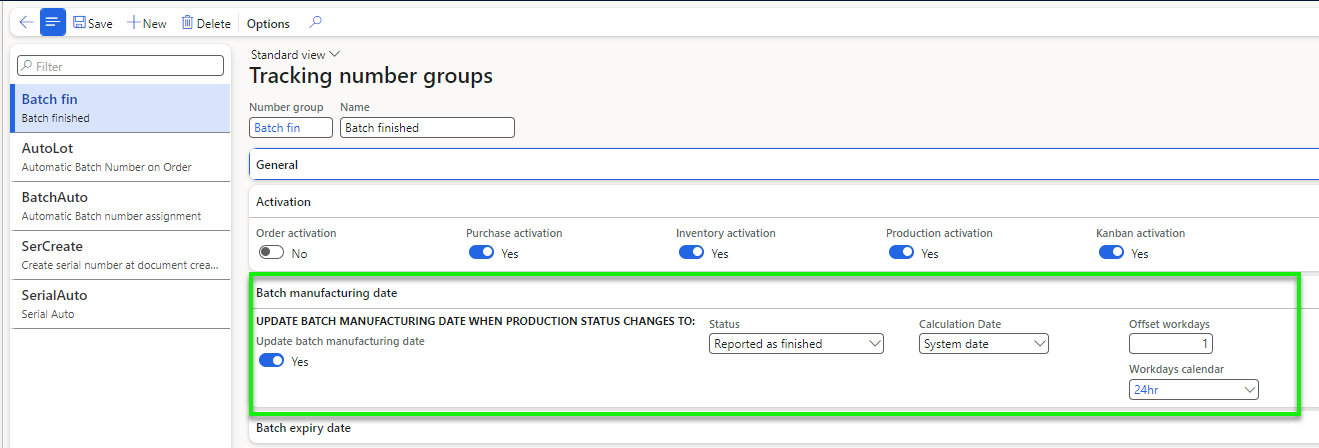Click the Offset workdays field
Viewport: 1319px width, 448px height.
tap(1171, 344)
